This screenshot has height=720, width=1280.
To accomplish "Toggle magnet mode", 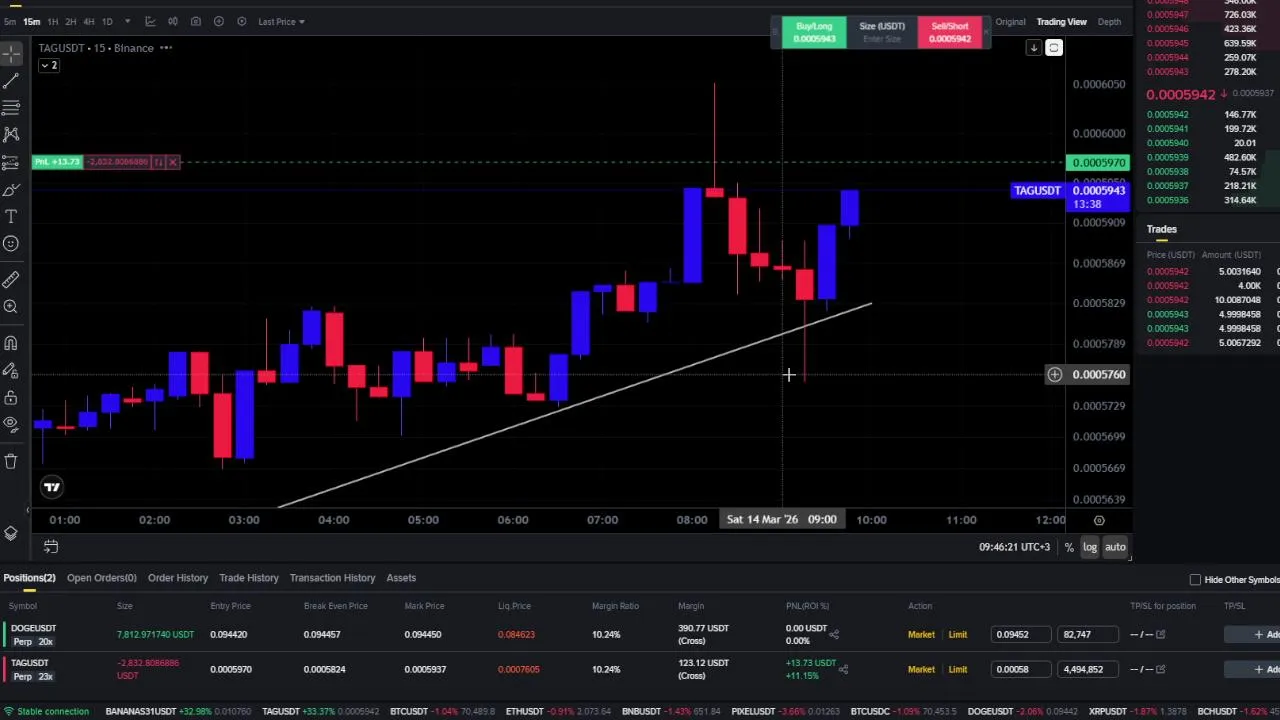I will pyautogui.click(x=11, y=343).
